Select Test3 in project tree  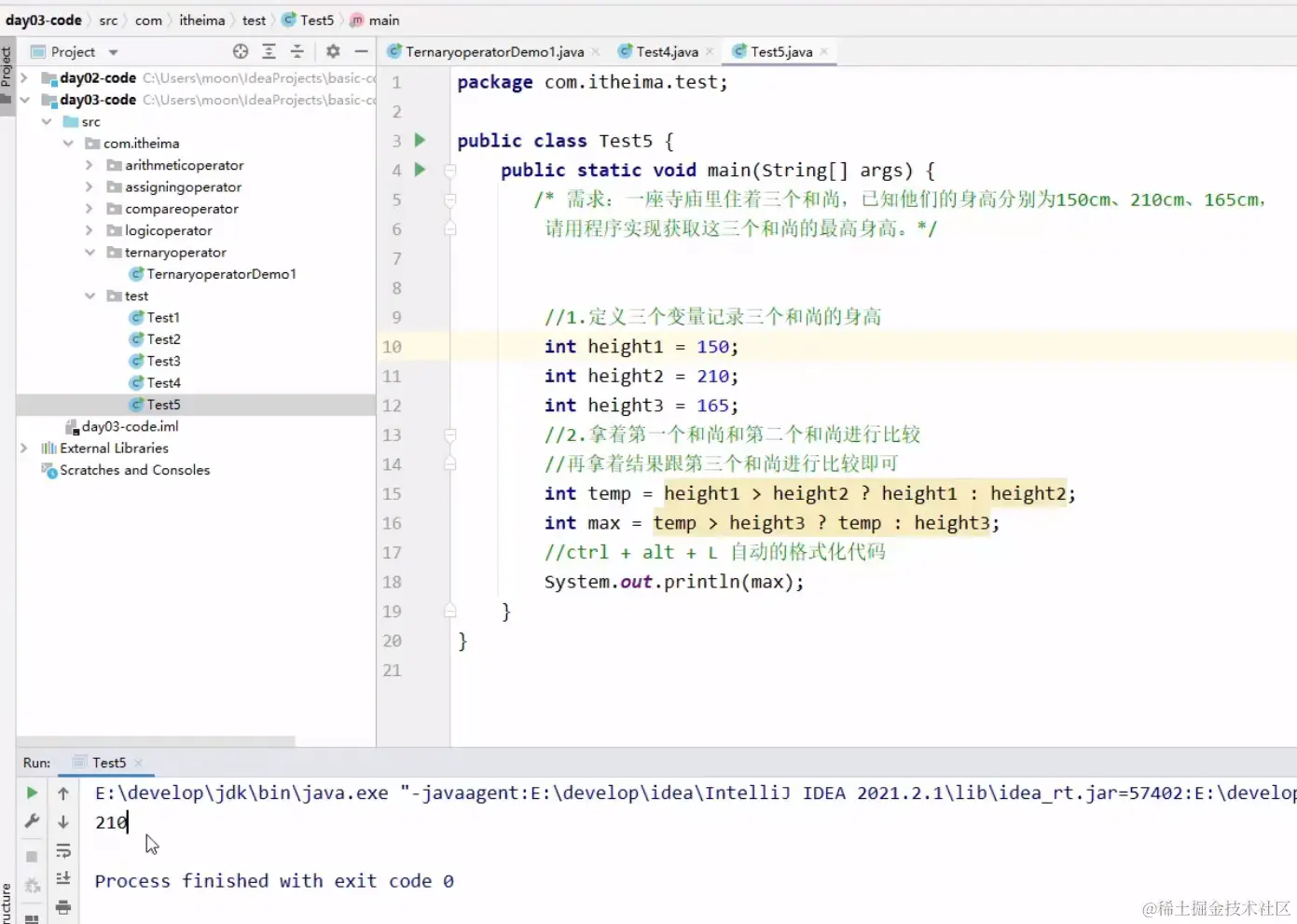point(155,361)
